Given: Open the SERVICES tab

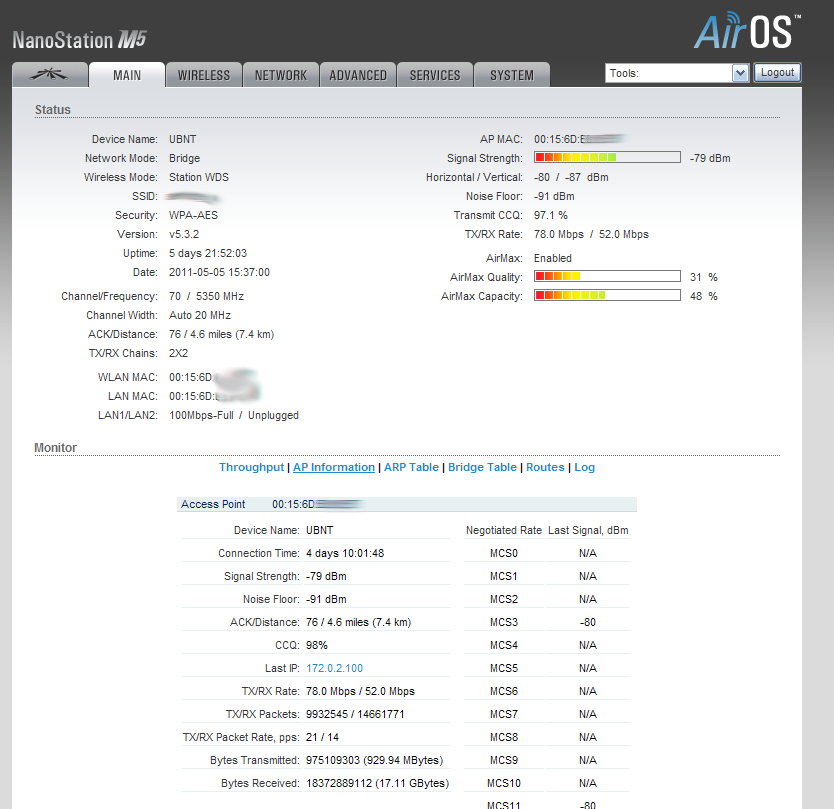Looking at the screenshot, I should (x=435, y=75).
